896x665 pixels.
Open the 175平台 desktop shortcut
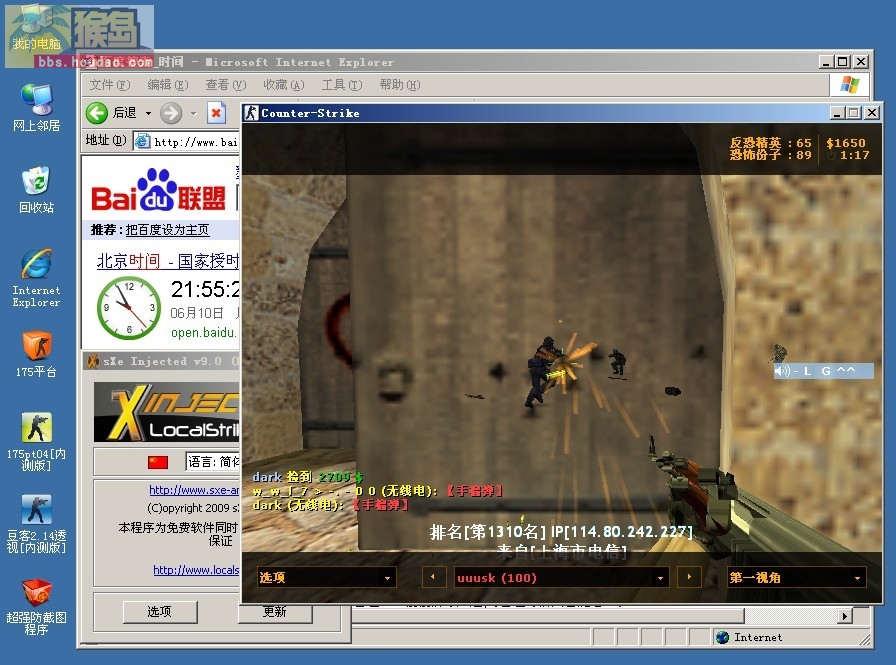click(37, 354)
